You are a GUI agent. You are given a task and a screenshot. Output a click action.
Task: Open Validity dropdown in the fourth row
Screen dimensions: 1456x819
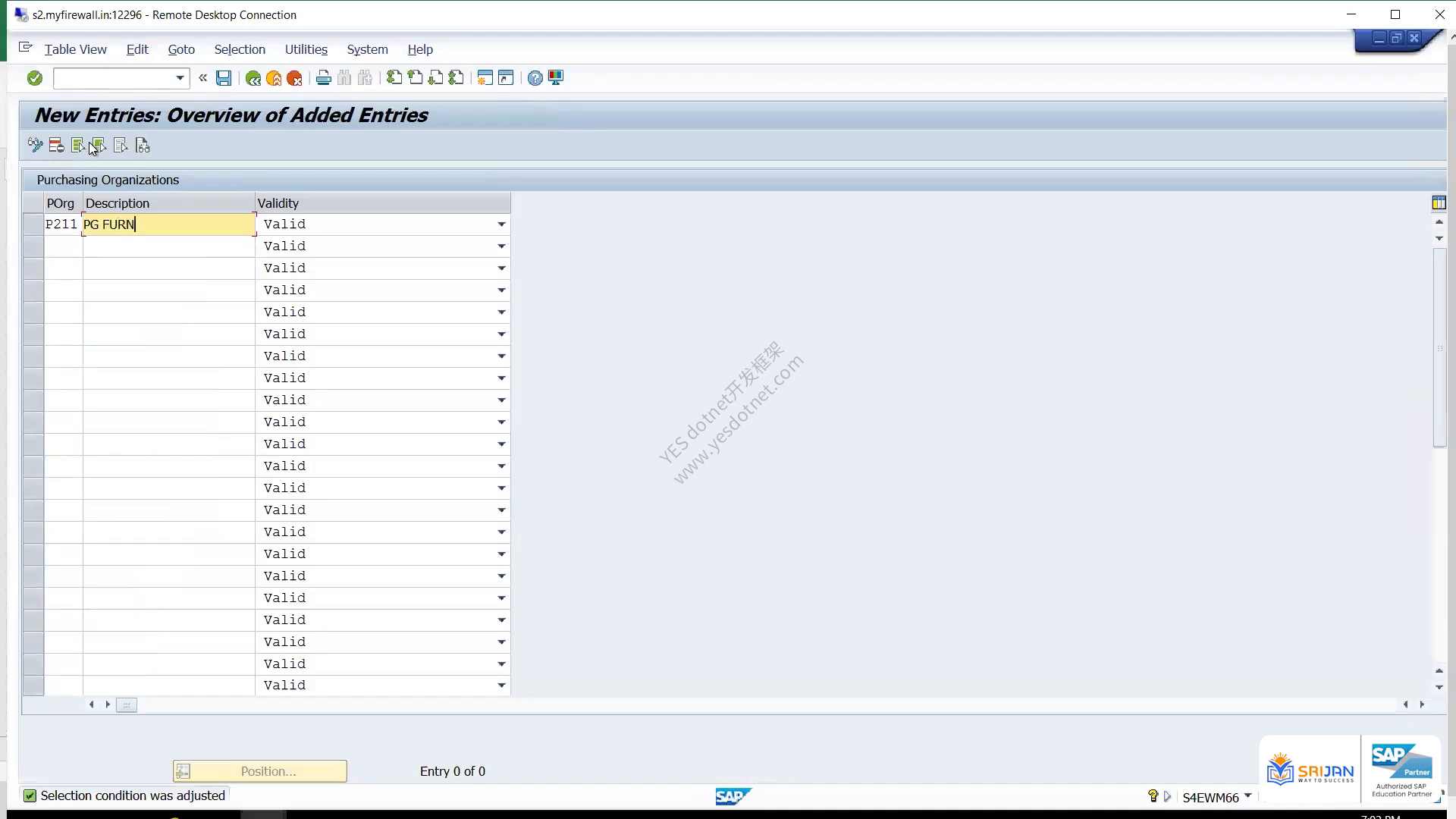tap(501, 290)
